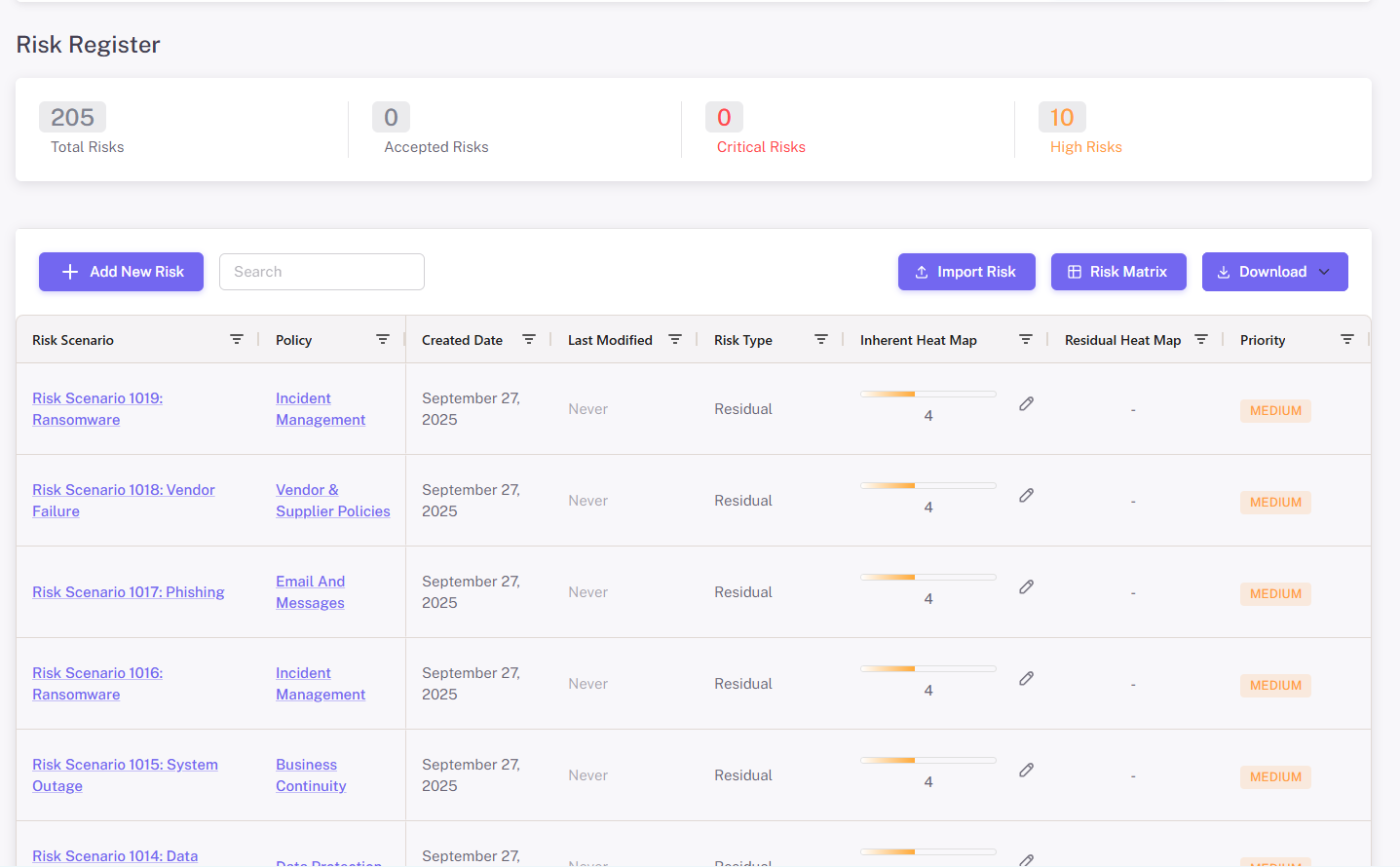The height and width of the screenshot is (867, 1400).
Task: Click the filter icon in Risk Scenario column
Action: (237, 340)
